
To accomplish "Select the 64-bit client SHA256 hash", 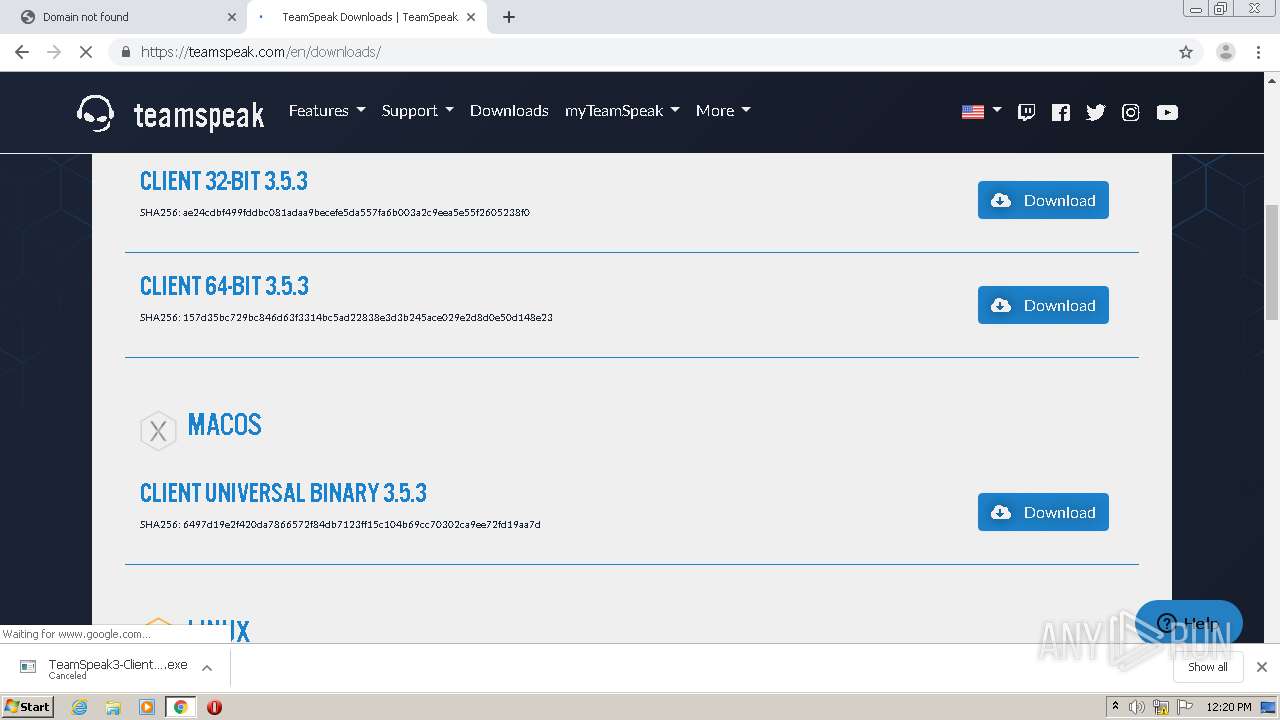I will tap(346, 318).
